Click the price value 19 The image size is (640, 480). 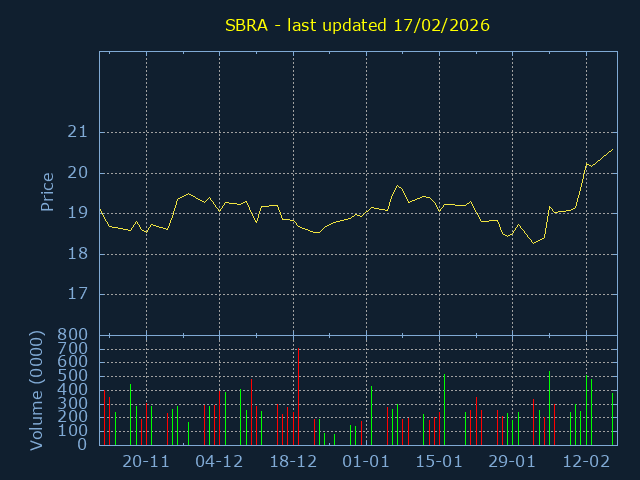point(78,213)
